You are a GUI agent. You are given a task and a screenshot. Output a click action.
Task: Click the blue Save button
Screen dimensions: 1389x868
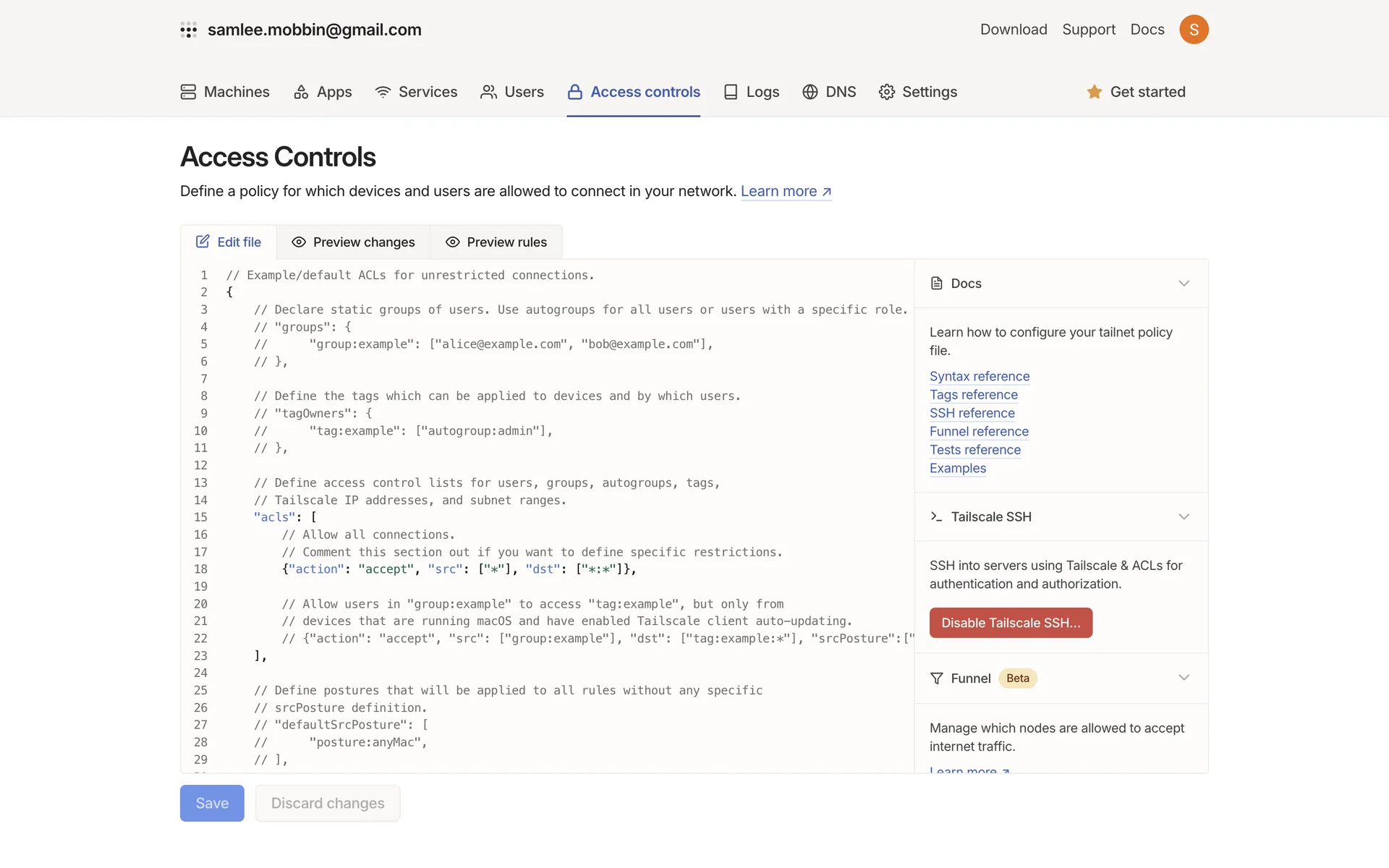(212, 803)
